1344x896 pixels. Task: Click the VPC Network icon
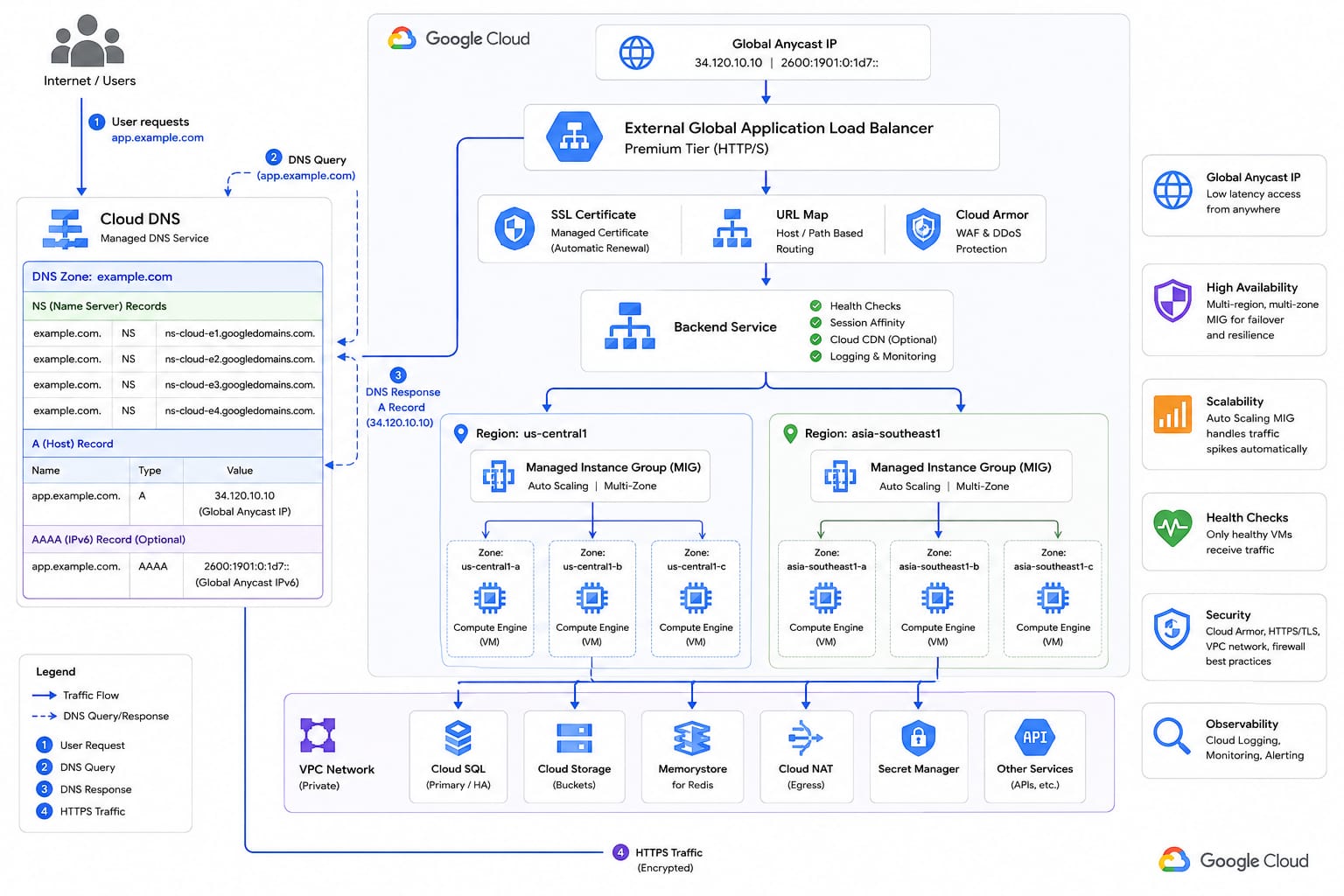[318, 736]
